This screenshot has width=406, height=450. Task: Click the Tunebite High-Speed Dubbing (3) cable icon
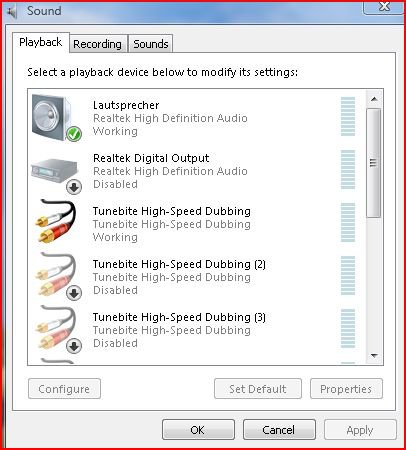(x=56, y=327)
